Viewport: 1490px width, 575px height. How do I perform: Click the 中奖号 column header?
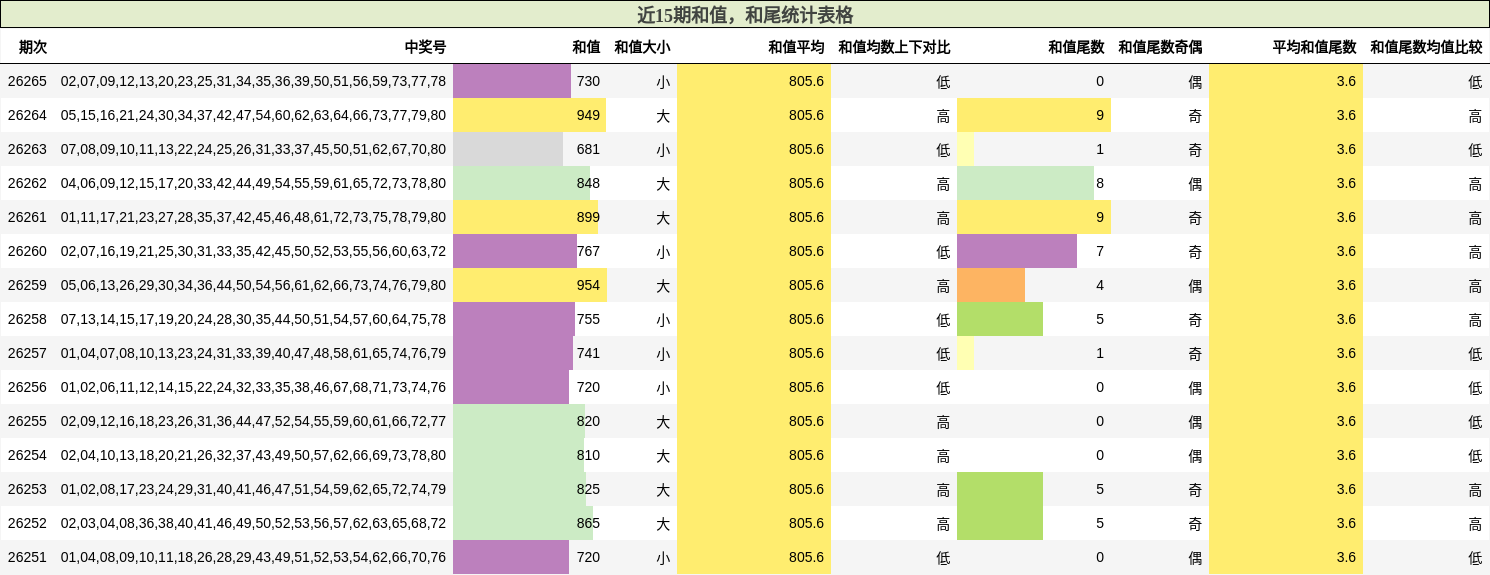(x=425, y=47)
